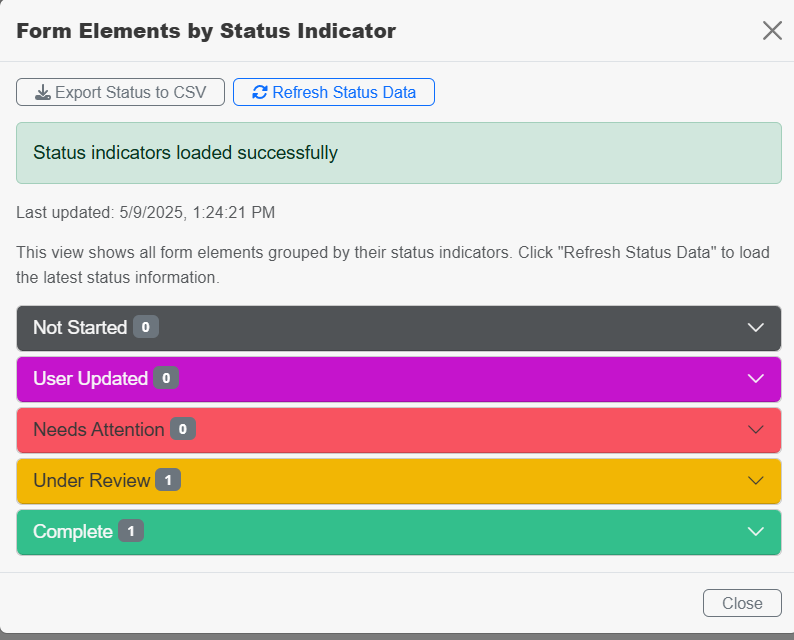Viewport: 794px width, 640px height.
Task: Expand the Complete section chevron
Action: [756, 532]
